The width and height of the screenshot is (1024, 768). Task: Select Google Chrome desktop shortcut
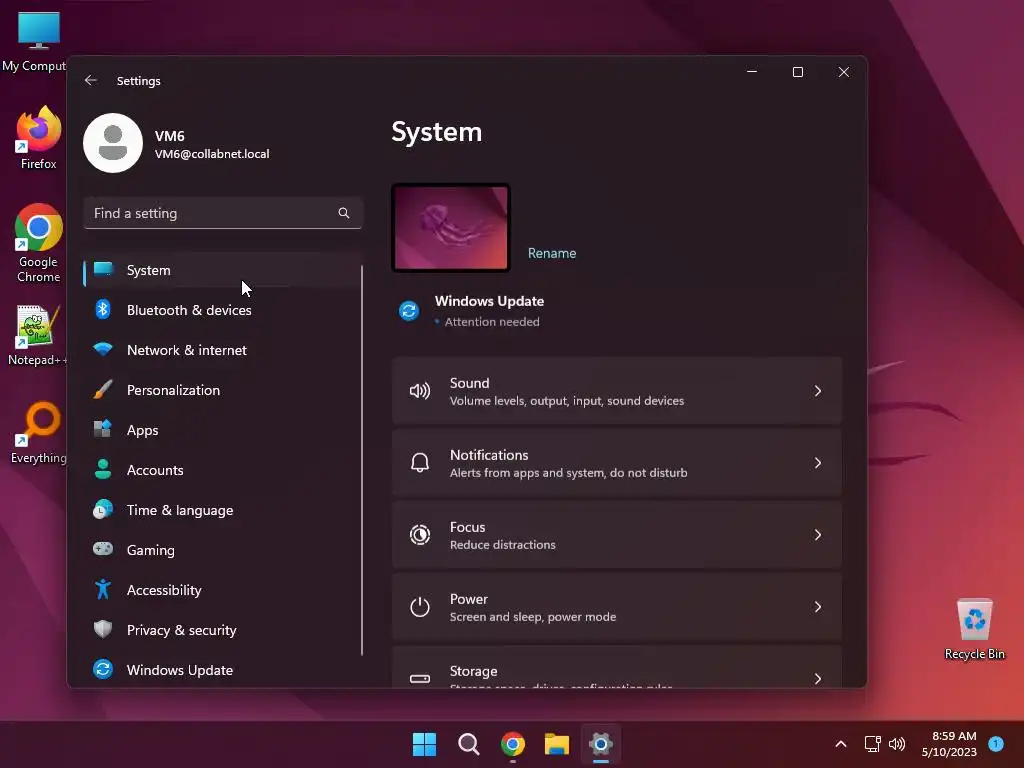(39, 243)
